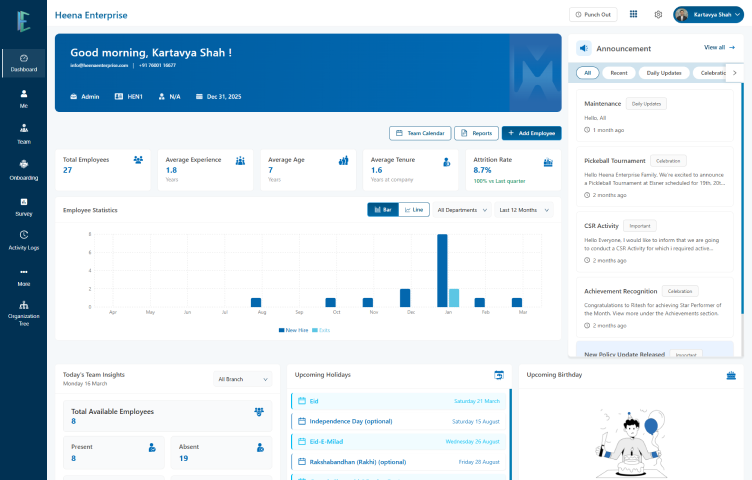Switch chart to Line view
Screen dimensions: 752x480
coord(415,210)
